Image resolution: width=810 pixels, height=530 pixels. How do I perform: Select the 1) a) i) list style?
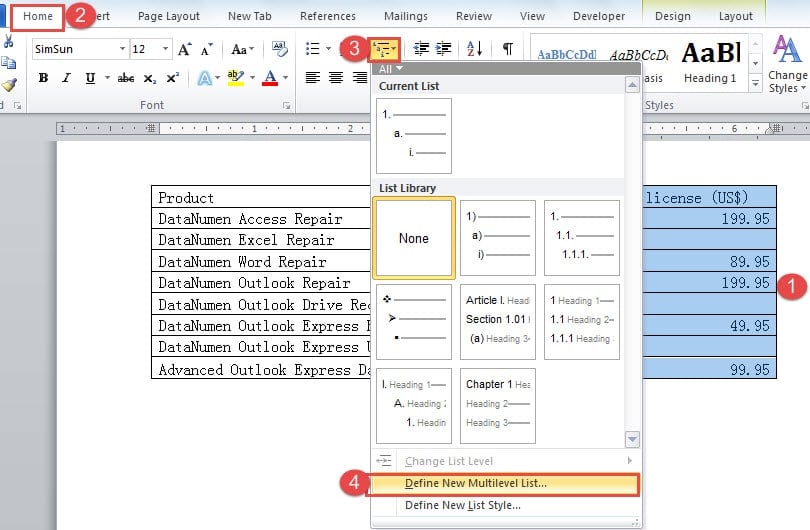pyautogui.click(x=498, y=238)
